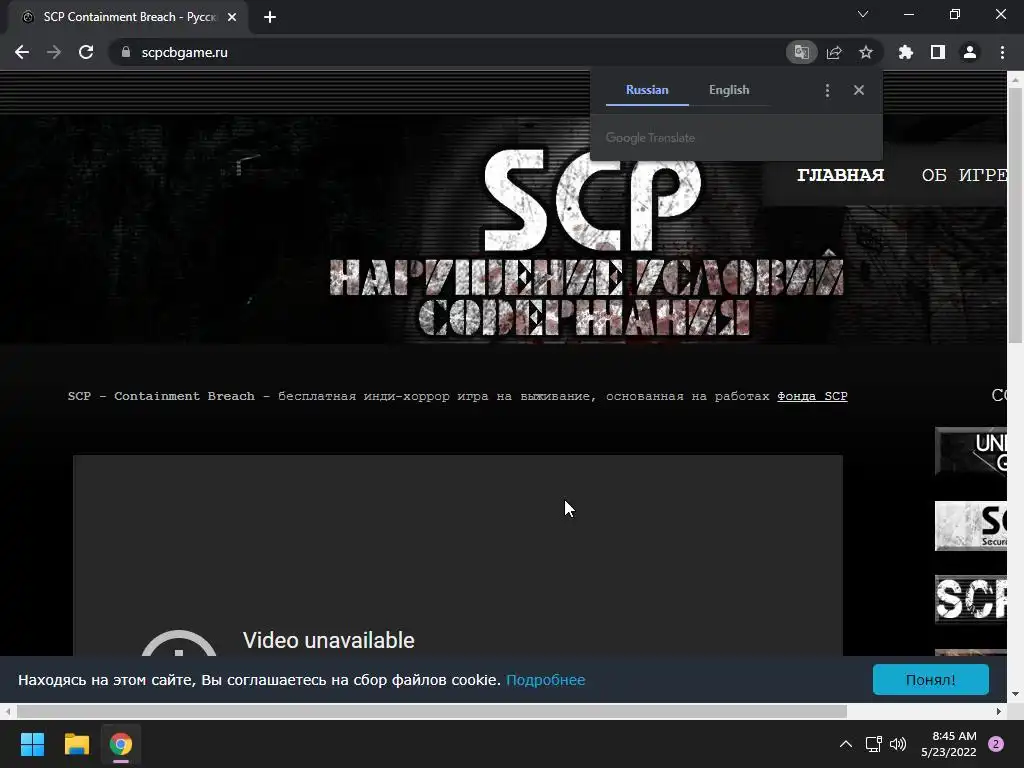Screen dimensions: 1024x768
Task: Open the ОБ ИГРЕ menu item
Action: coord(964,175)
